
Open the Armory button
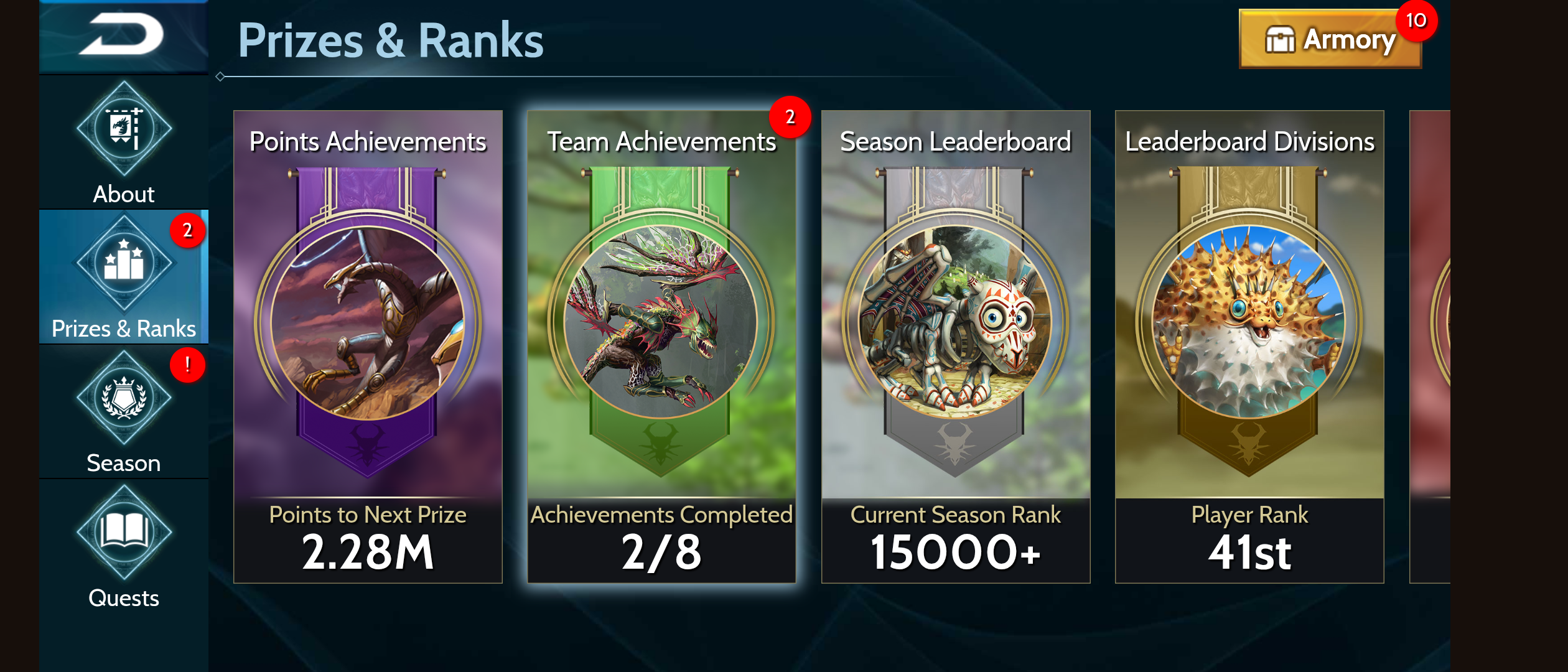(1330, 39)
